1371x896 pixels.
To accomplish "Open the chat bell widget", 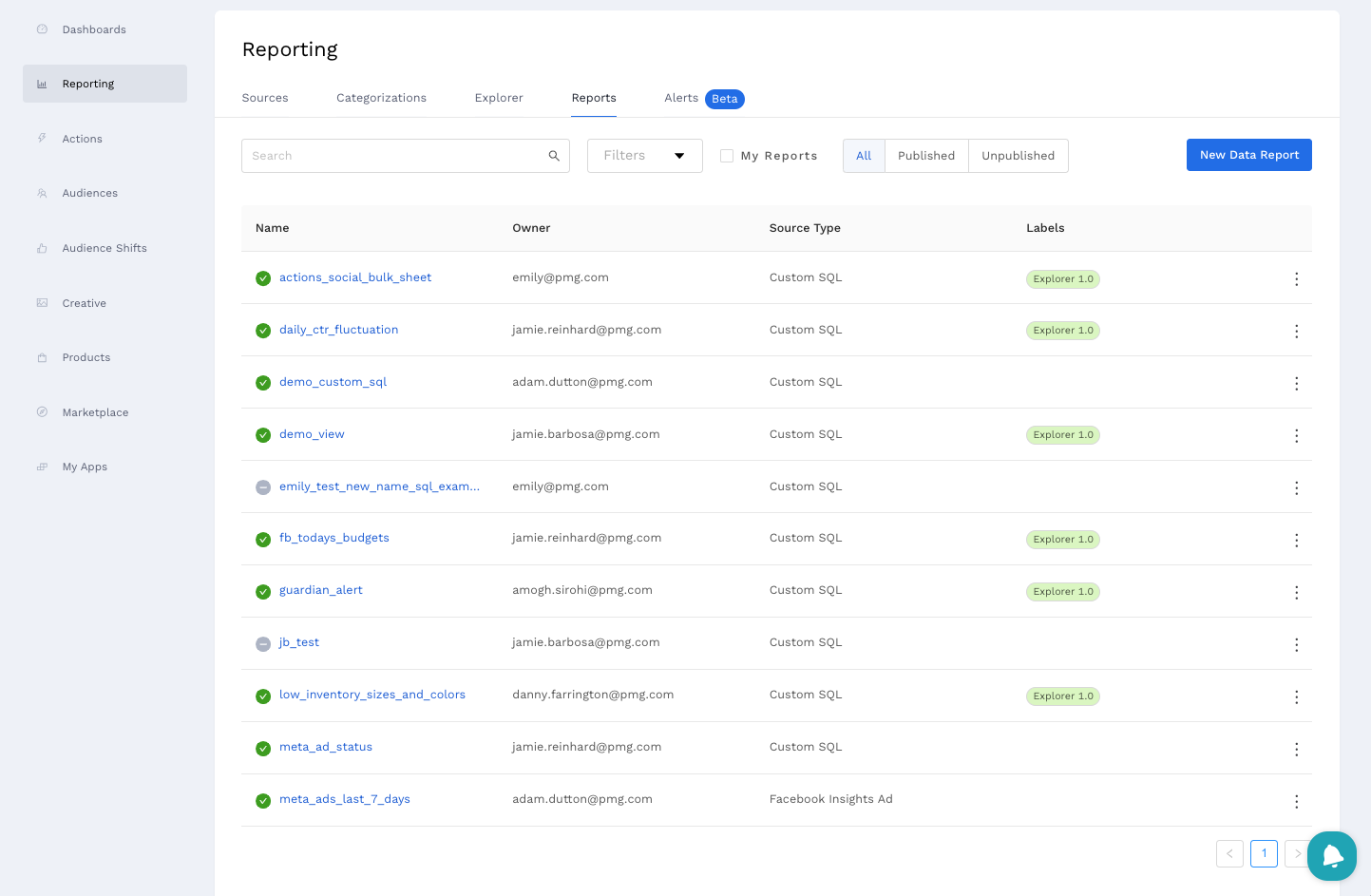I will click(1331, 855).
